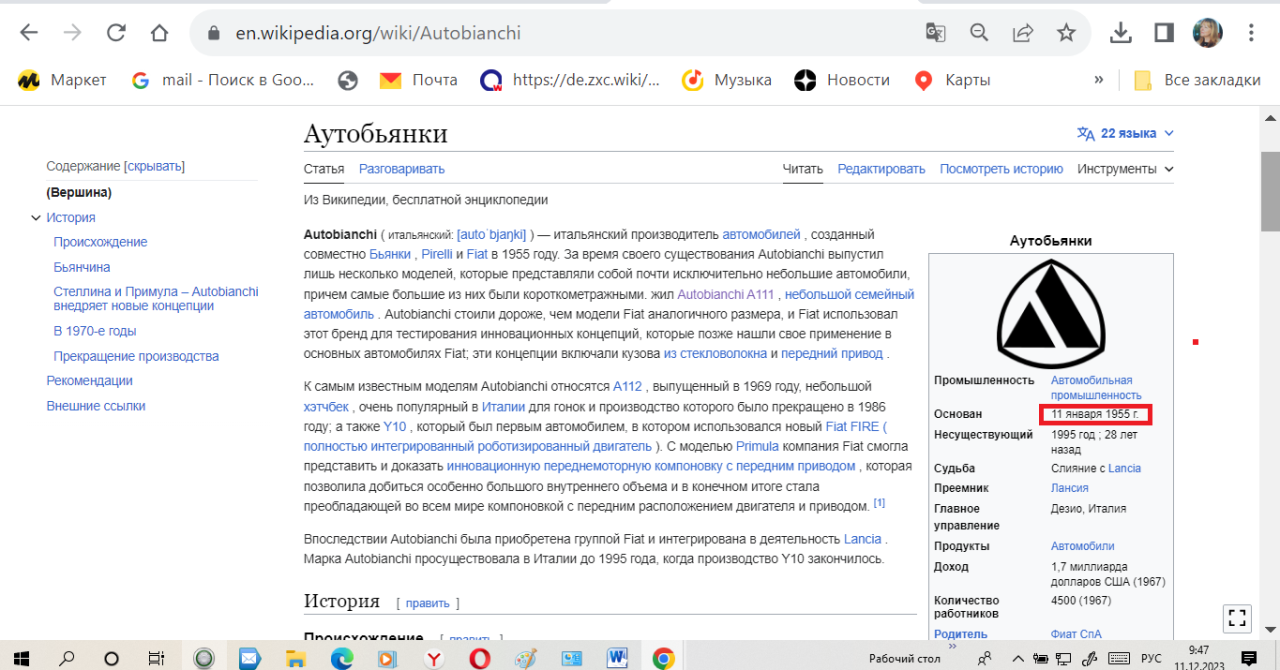Share this page via share icon
This screenshot has width=1280, height=670.
click(1023, 33)
